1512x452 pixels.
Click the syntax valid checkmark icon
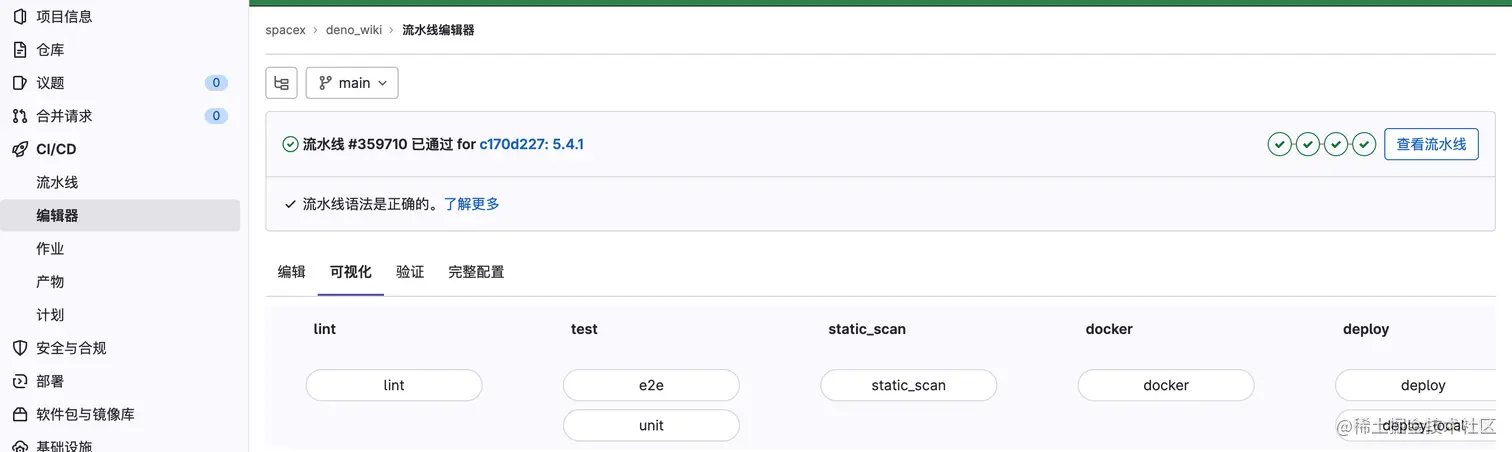(290, 204)
